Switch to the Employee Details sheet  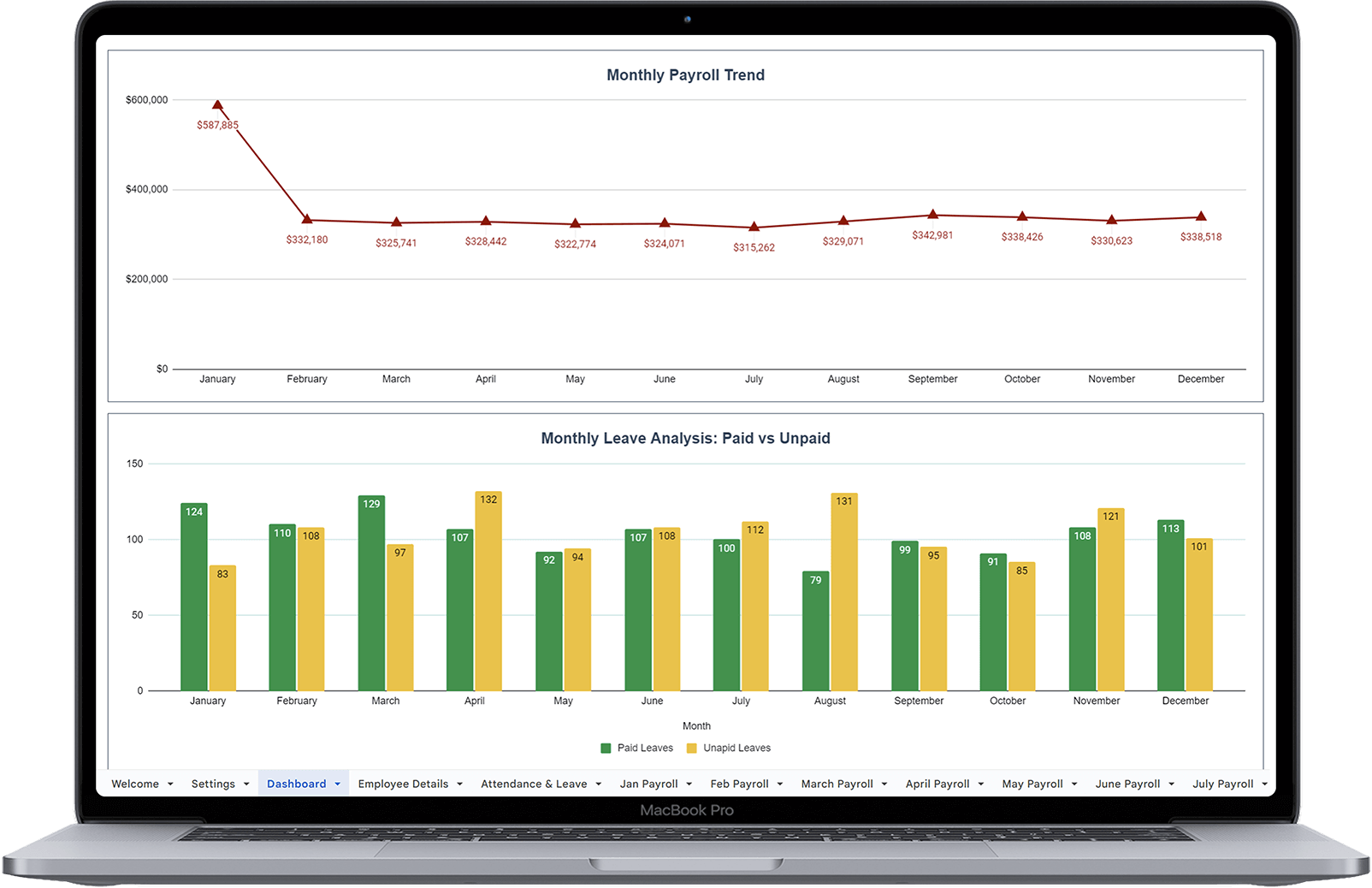pyautogui.click(x=403, y=783)
